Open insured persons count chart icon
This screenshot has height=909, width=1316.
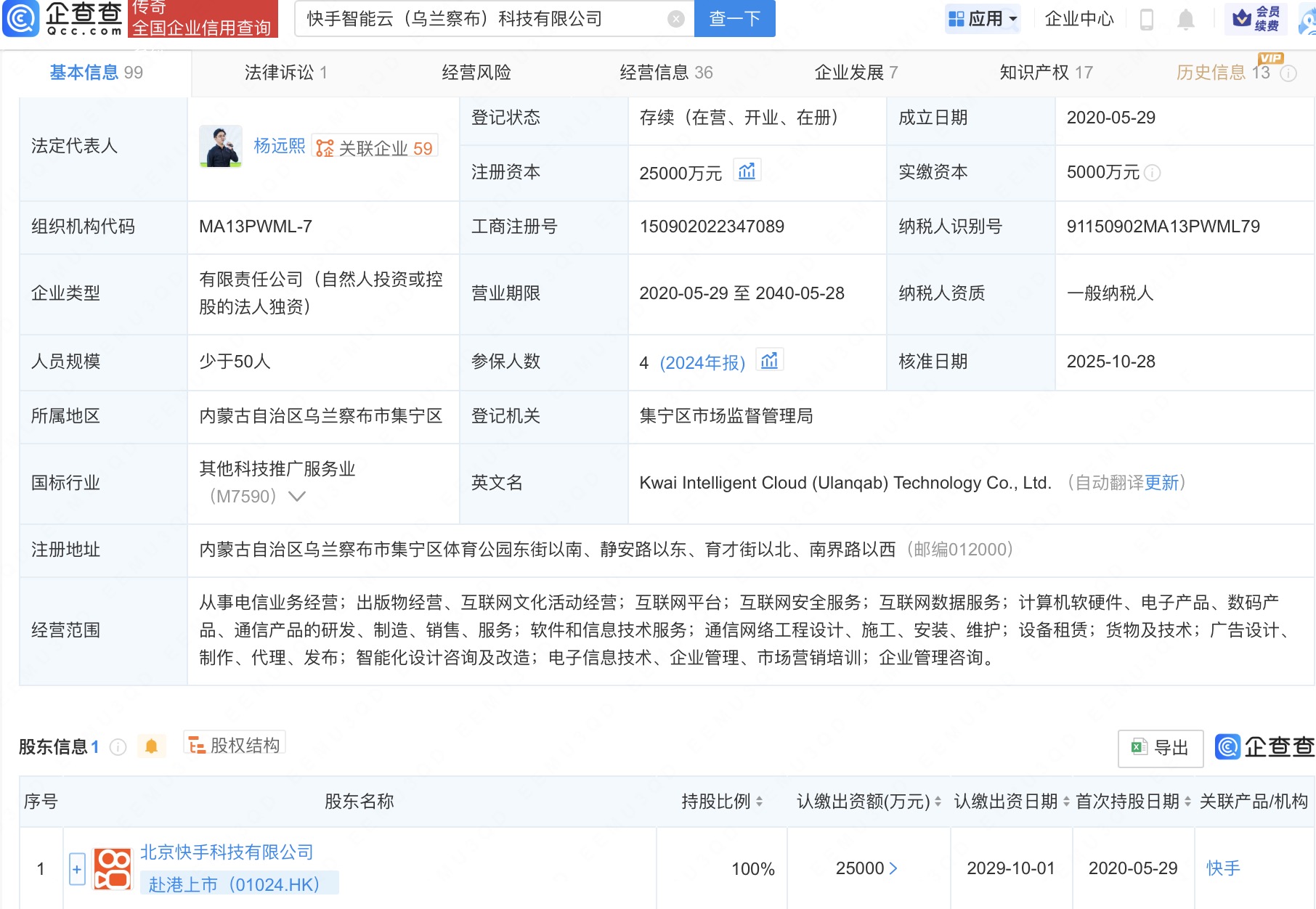coord(769,361)
